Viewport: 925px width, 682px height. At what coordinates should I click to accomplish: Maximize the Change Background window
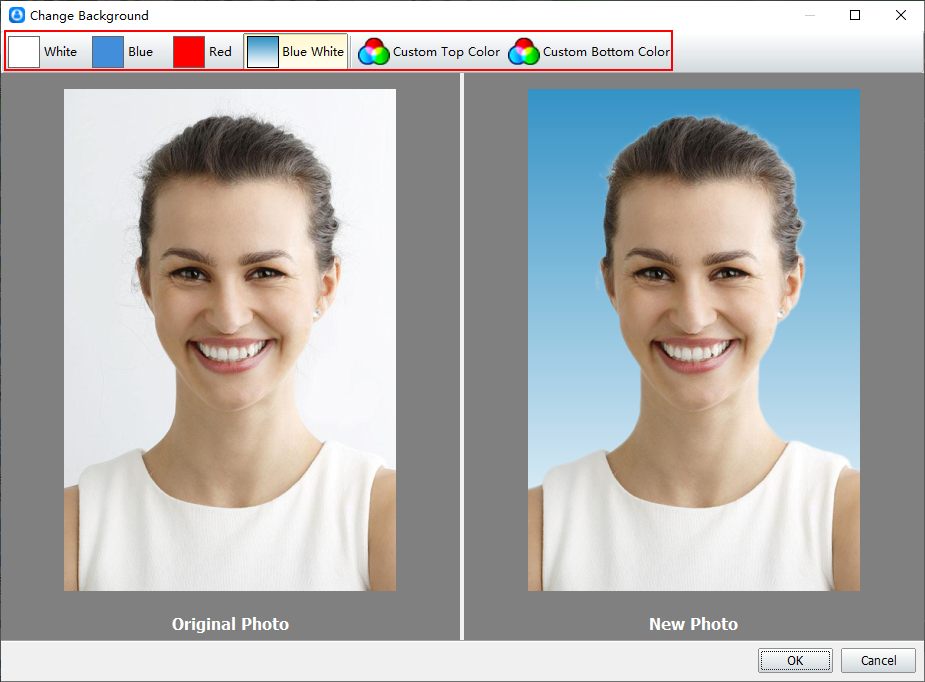pyautogui.click(x=855, y=15)
